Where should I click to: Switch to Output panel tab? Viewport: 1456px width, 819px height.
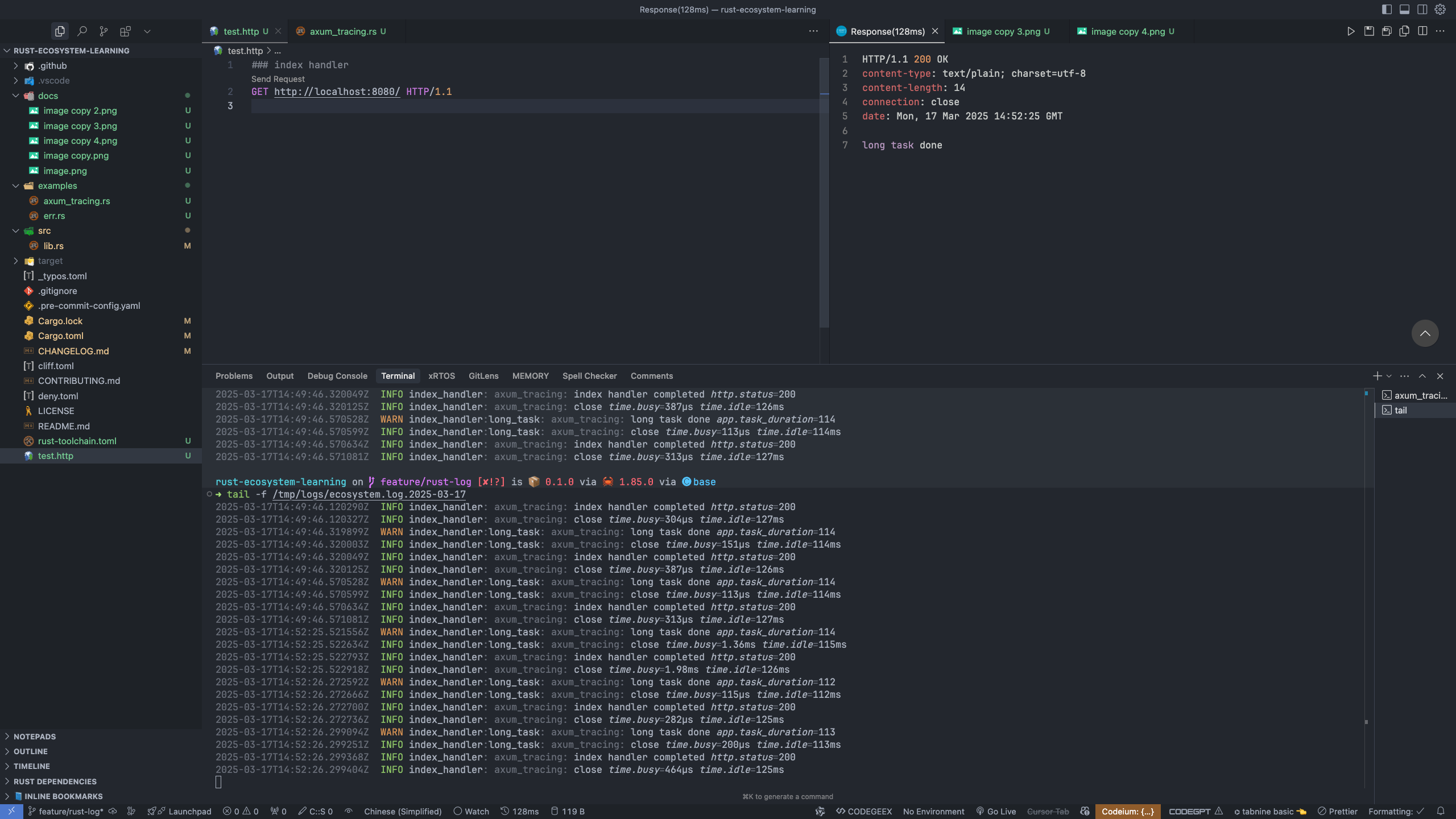click(x=280, y=376)
